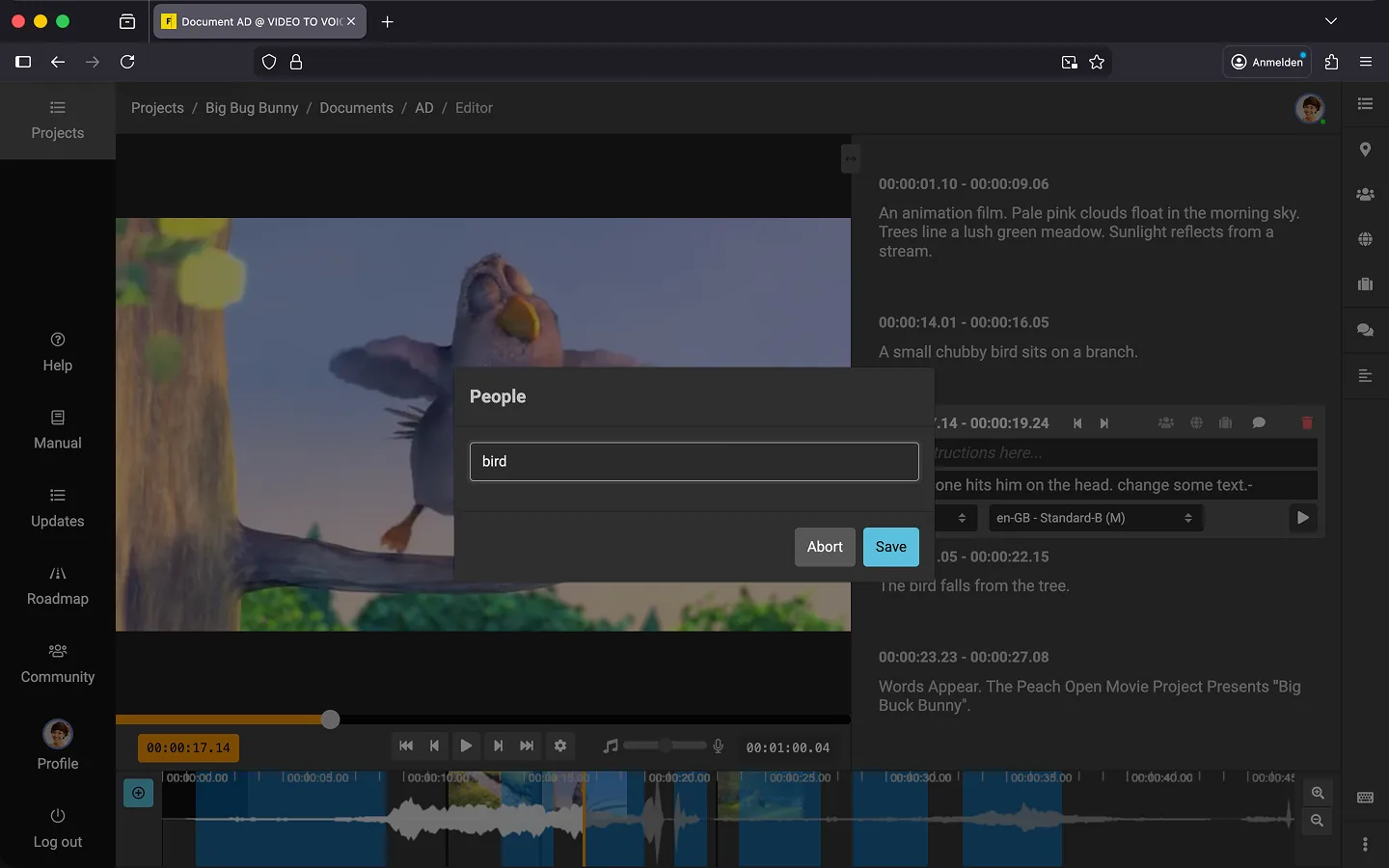Screen dimensions: 1389x868
Task: Play the video in the player controls
Action: pos(466,746)
